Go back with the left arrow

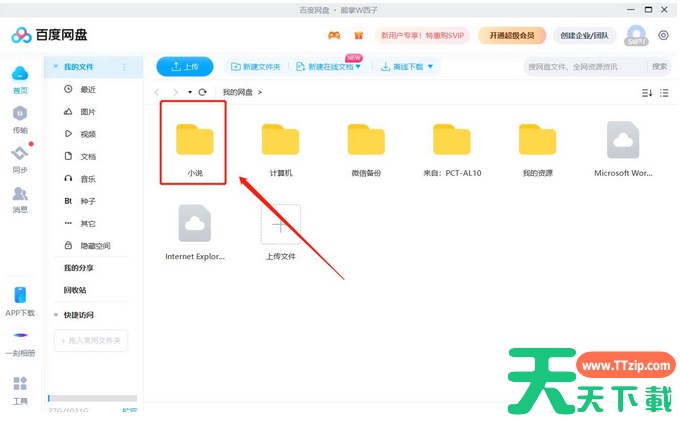tap(157, 92)
